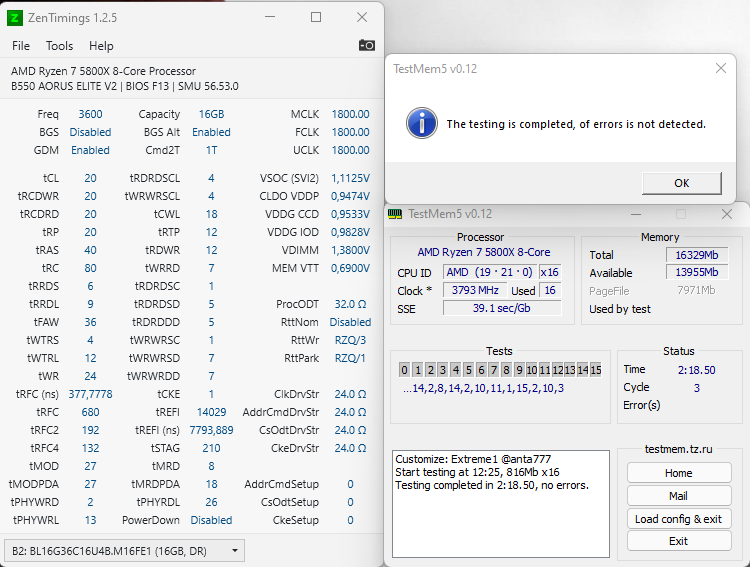The image size is (750, 567).
Task: Click the Available memory value 13955Mb
Action: [696, 272]
